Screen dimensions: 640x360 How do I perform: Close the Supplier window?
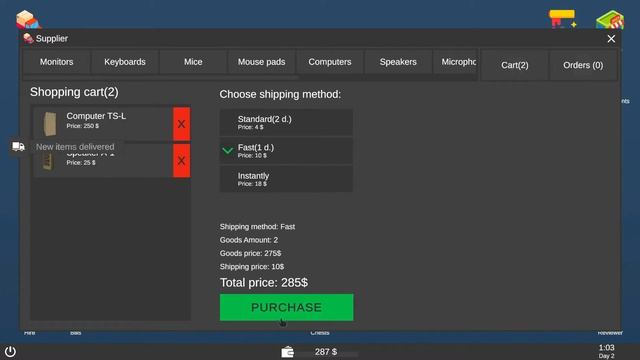tap(611, 39)
